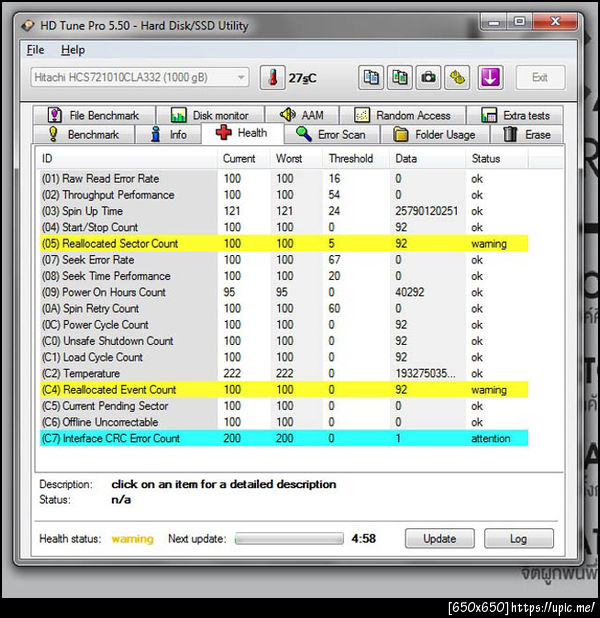Open the options tools icon

coord(457,78)
